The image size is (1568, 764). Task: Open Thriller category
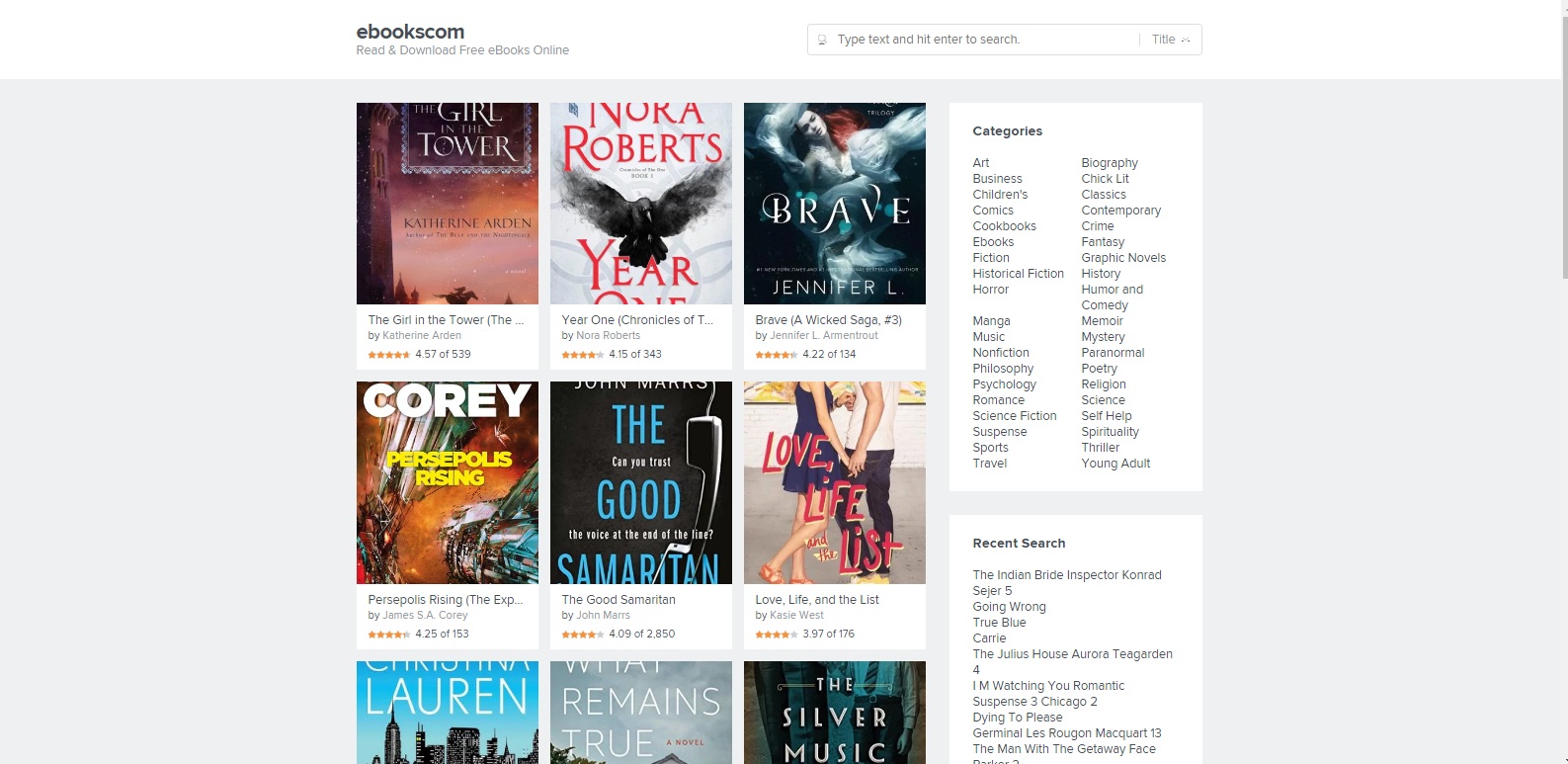coord(1100,448)
